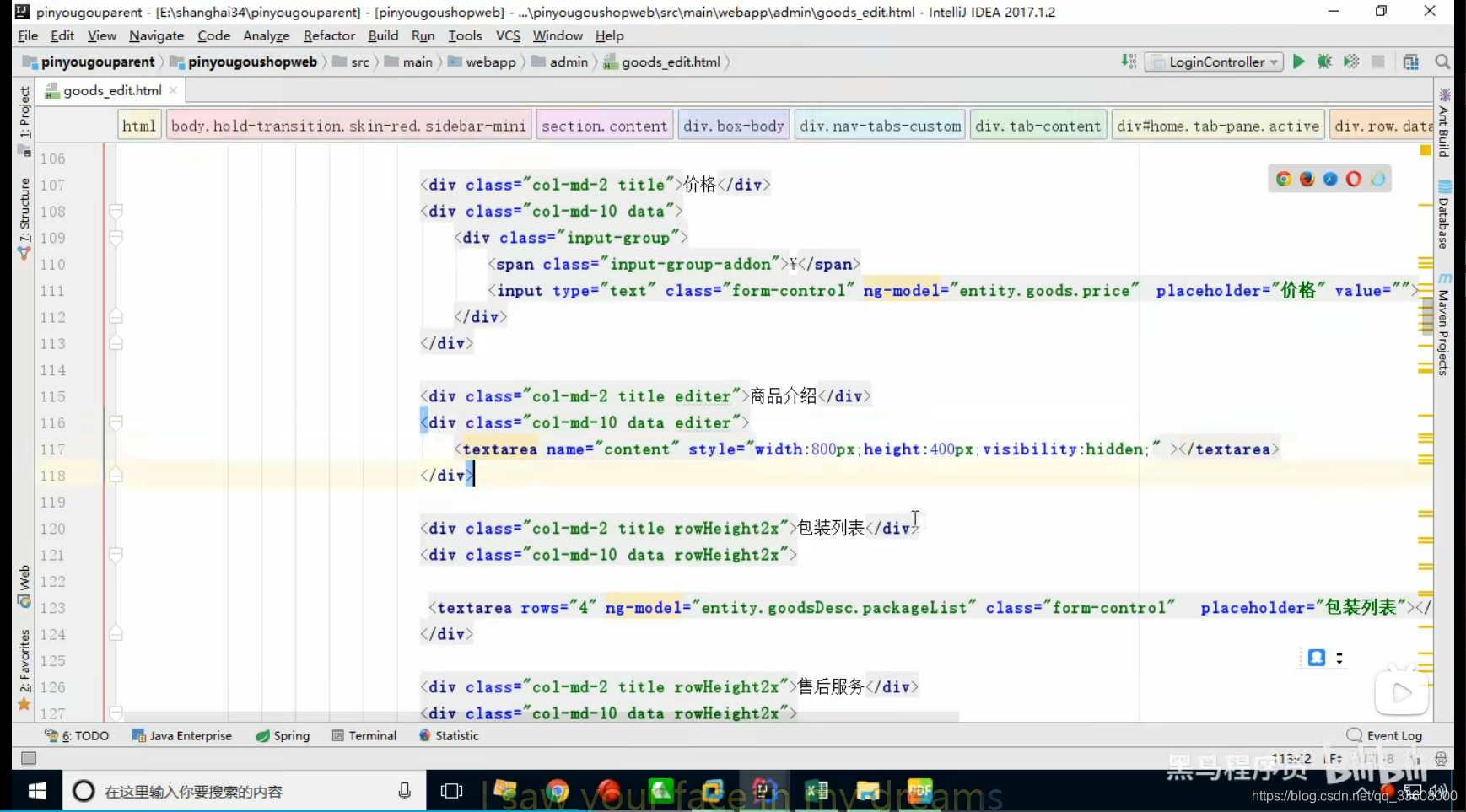Collapse the fold marker at line 116
1466x812 pixels.
pyautogui.click(x=116, y=422)
